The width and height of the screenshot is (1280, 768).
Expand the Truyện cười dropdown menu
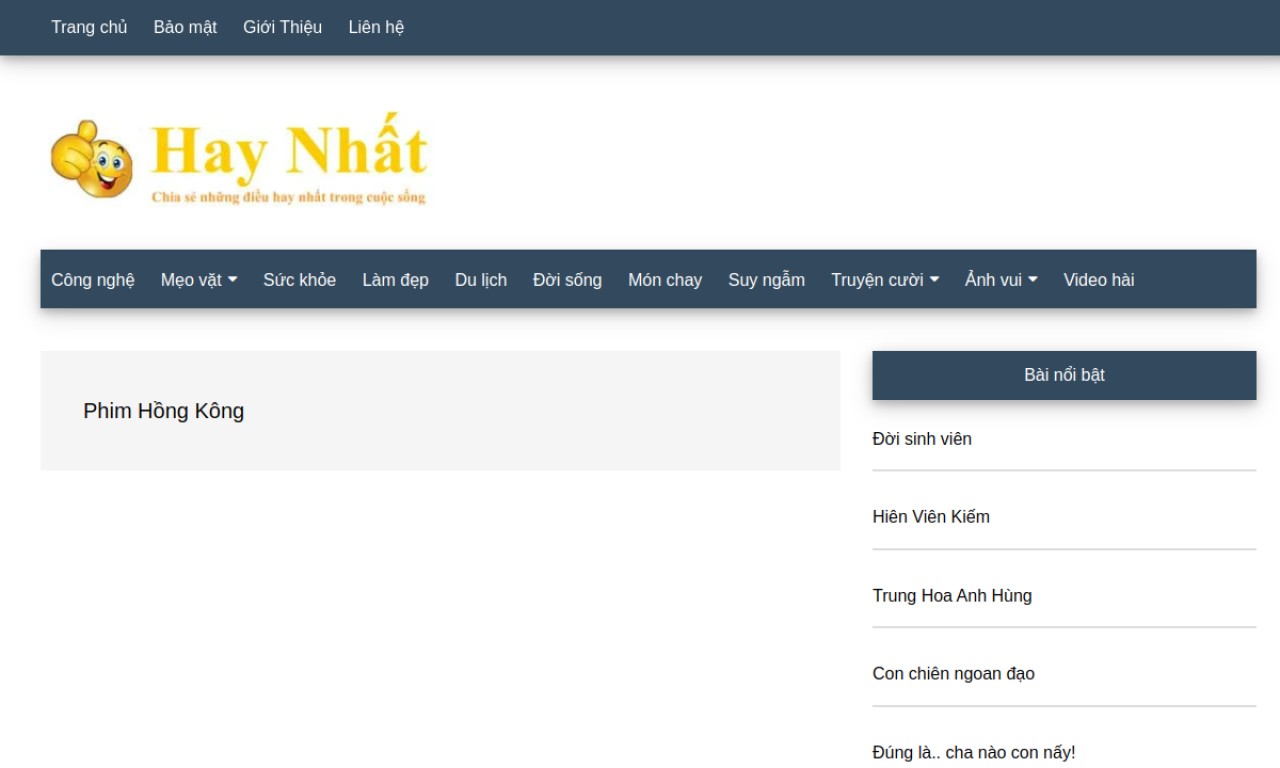(885, 280)
